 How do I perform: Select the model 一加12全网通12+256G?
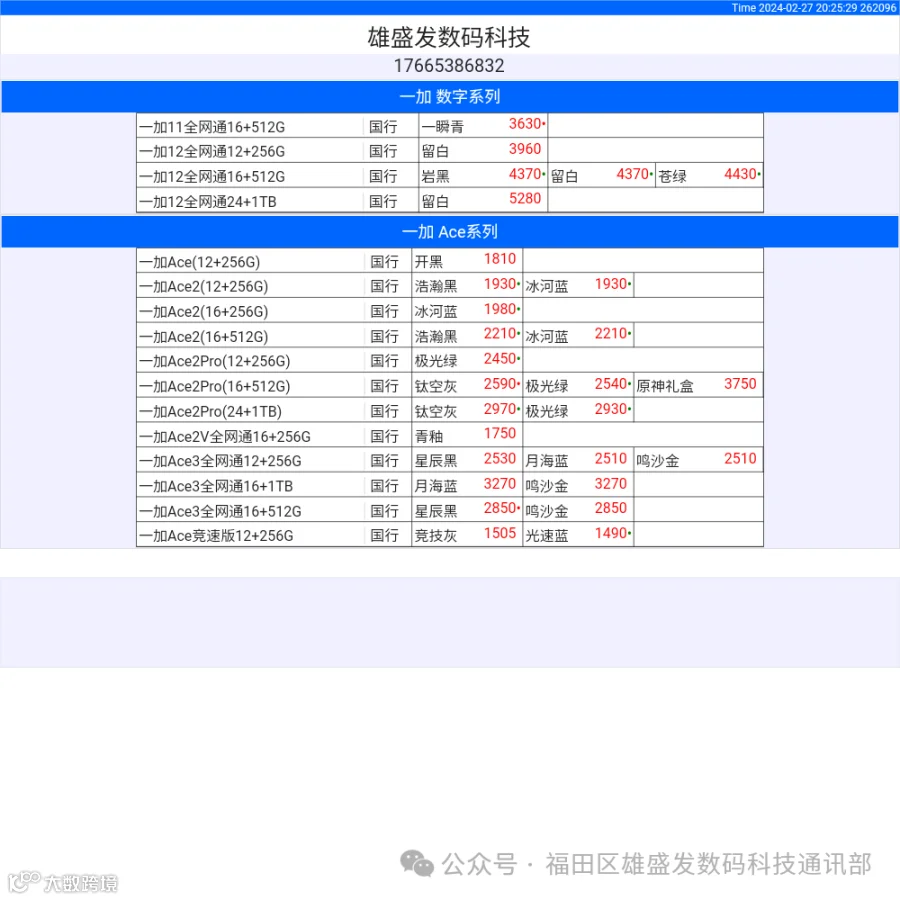[x=212, y=152]
